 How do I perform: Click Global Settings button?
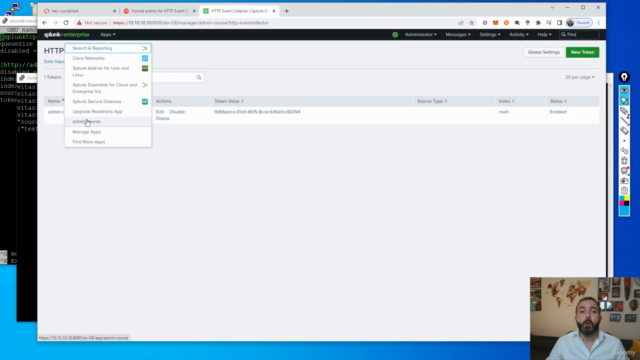coord(544,52)
